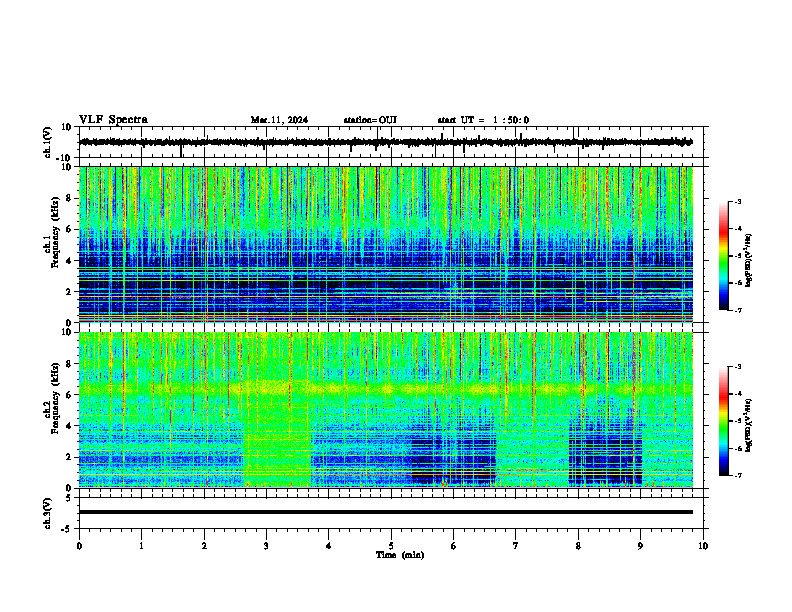Viewport: 792px width, 612px height.
Task: Click the 8 kHz tick of ch.2 spectrogram
Action: [x=71, y=364]
